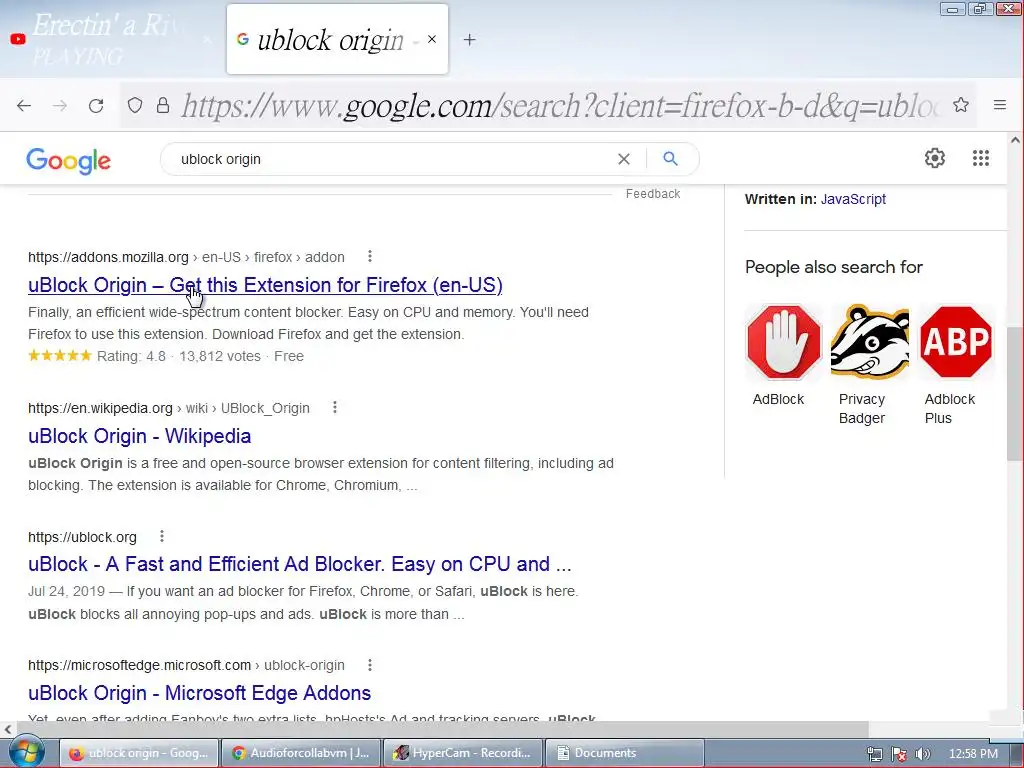The image size is (1024, 768).
Task: Open more options for Wikipedia result
Action: tap(335, 407)
